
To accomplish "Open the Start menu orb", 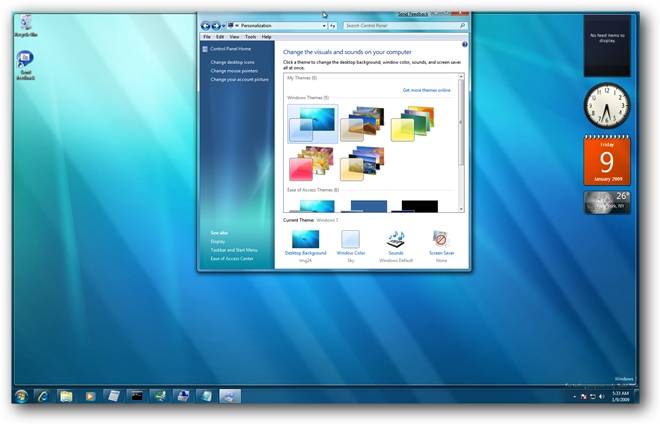I will point(21,396).
